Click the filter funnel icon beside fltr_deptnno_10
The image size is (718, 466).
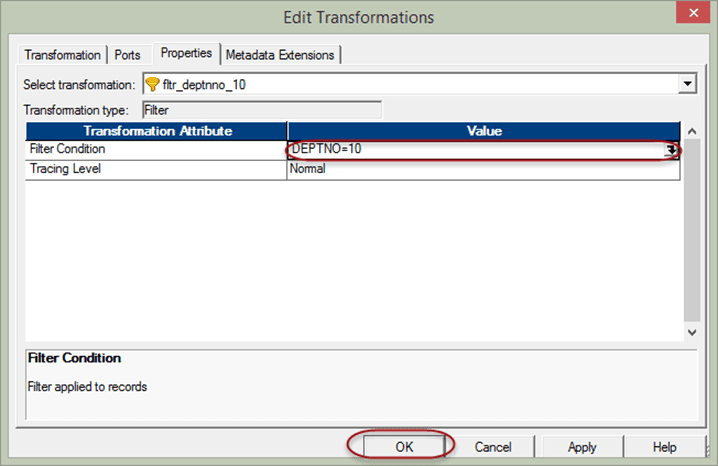(152, 85)
